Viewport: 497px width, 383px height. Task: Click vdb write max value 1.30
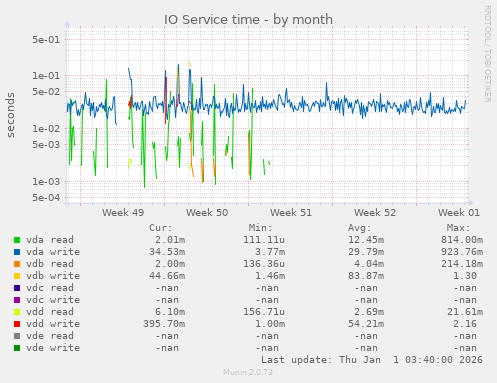click(465, 276)
